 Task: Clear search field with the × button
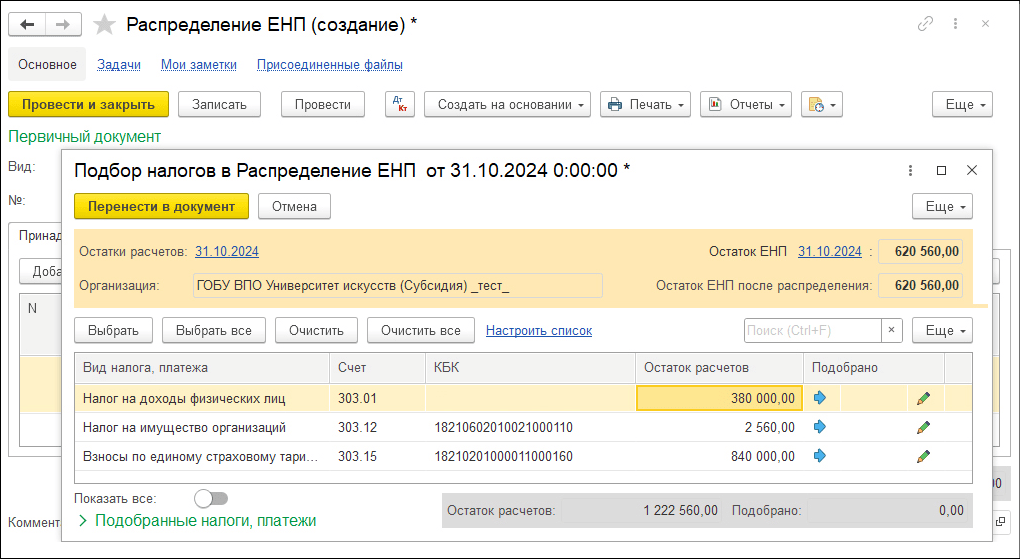893,330
